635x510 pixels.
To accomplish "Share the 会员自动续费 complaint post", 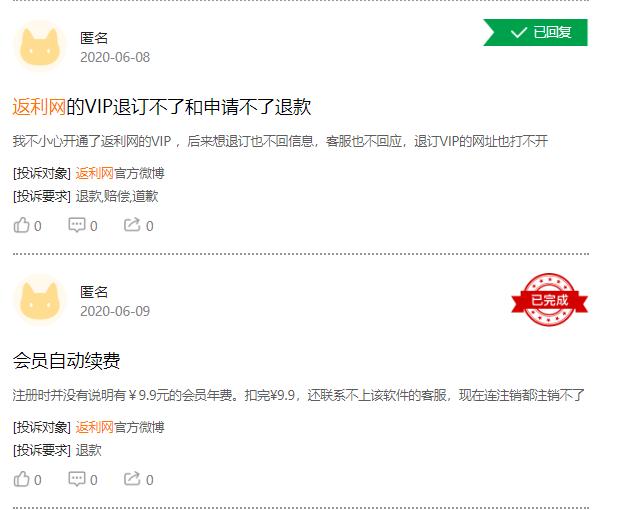I will click(x=139, y=479).
